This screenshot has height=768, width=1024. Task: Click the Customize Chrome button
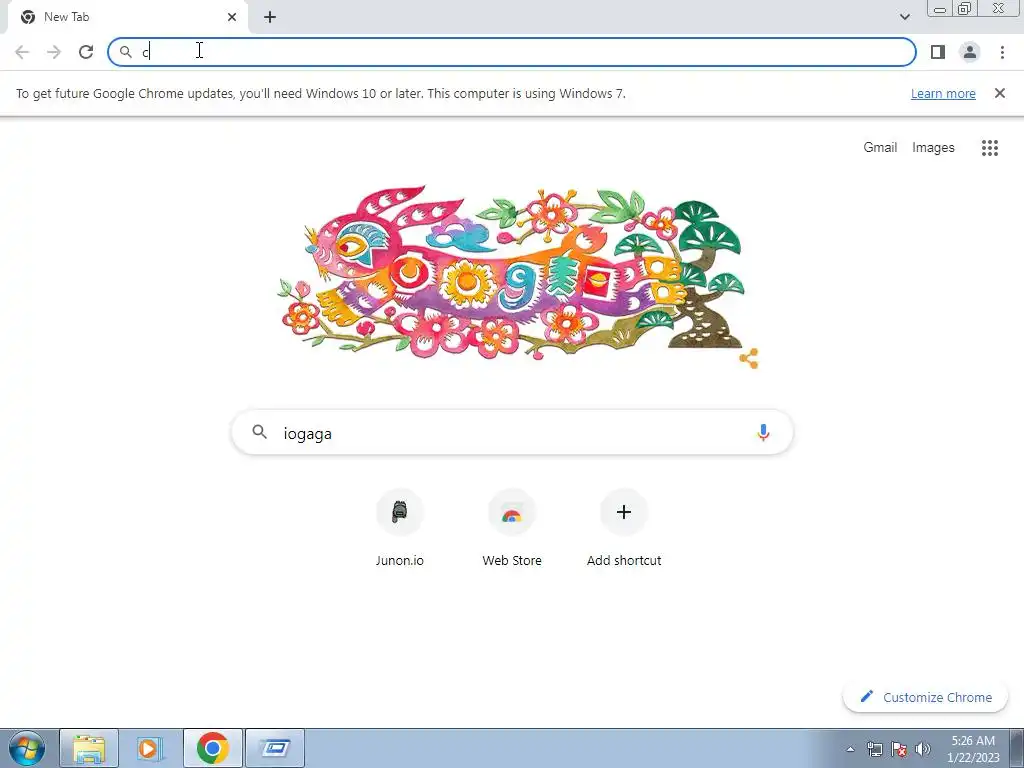(925, 697)
